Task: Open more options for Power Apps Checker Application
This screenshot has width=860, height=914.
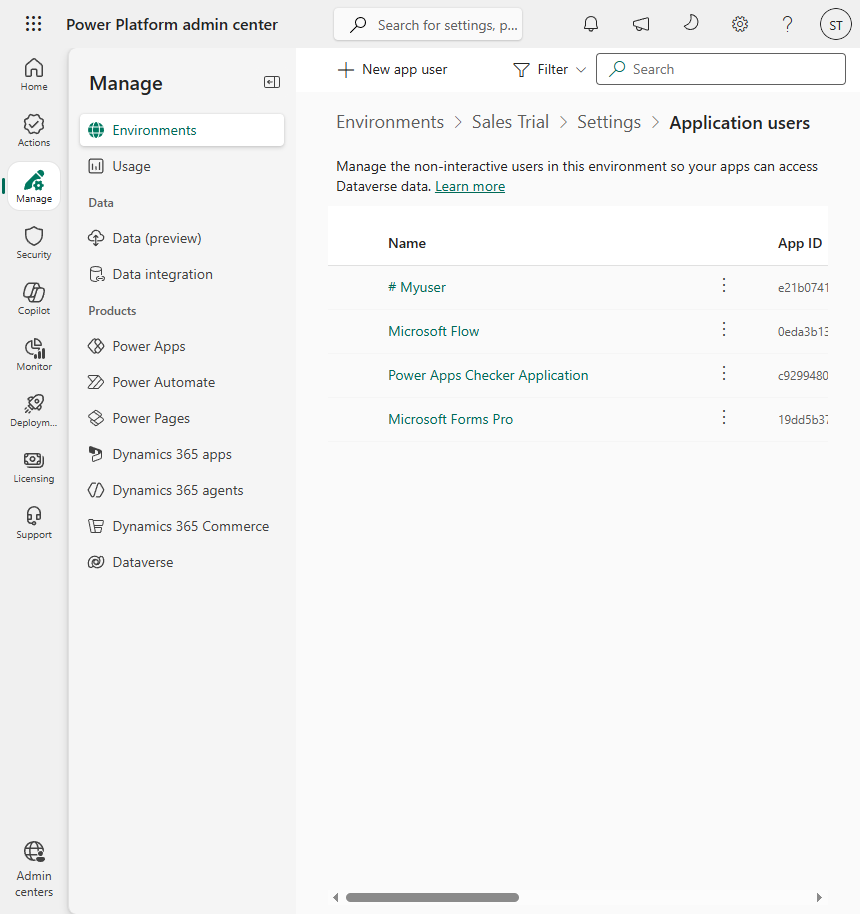Action: [x=724, y=373]
